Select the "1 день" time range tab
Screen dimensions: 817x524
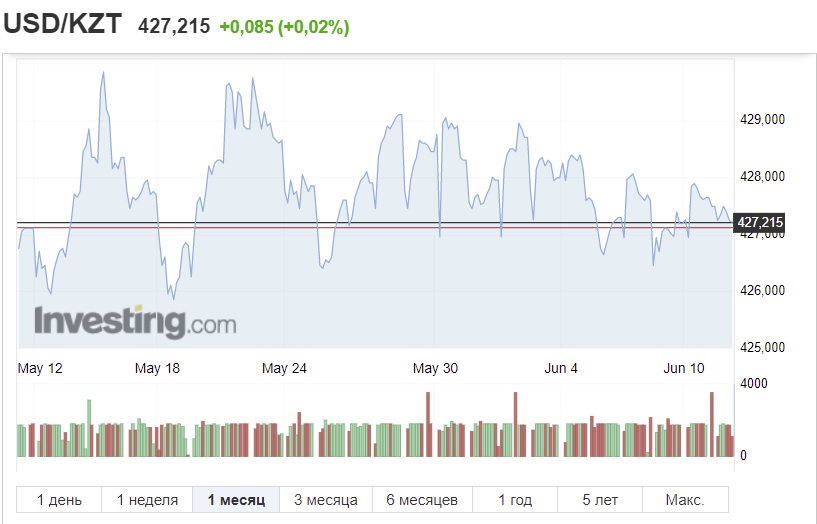[x=59, y=500]
